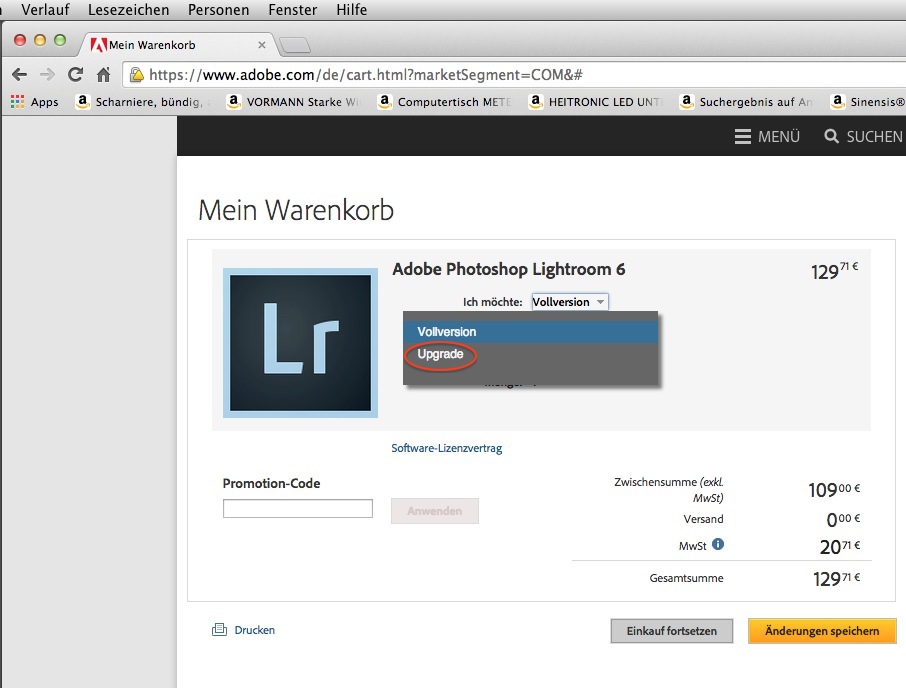
Task: Click the yellow SSL lock icon
Action: (x=136, y=75)
